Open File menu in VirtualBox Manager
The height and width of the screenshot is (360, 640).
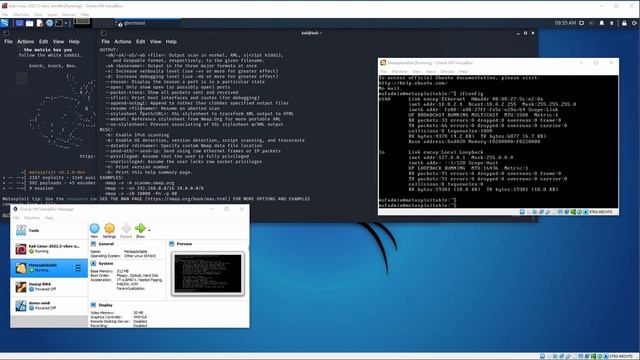[16, 218]
